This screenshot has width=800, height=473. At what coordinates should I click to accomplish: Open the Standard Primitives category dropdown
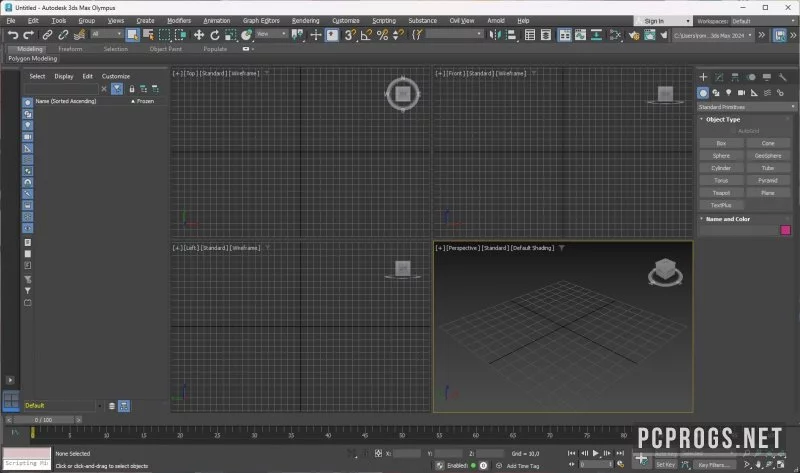[746, 107]
